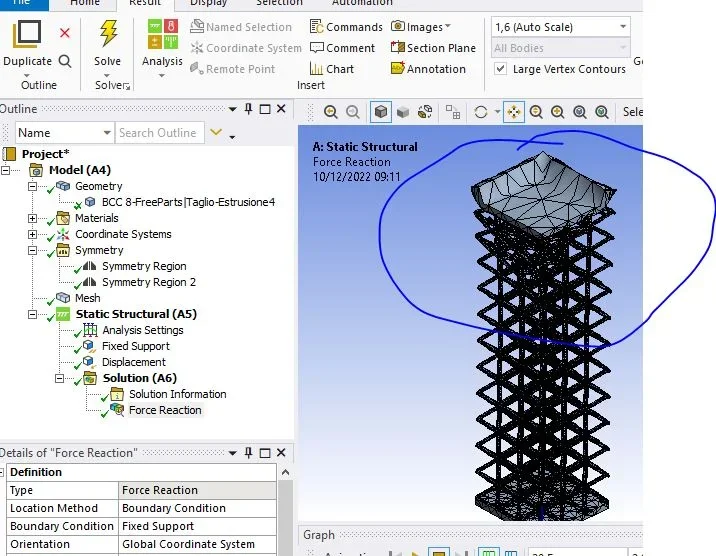Click the Rotate tool icon
716x556 pixels.
481,112
